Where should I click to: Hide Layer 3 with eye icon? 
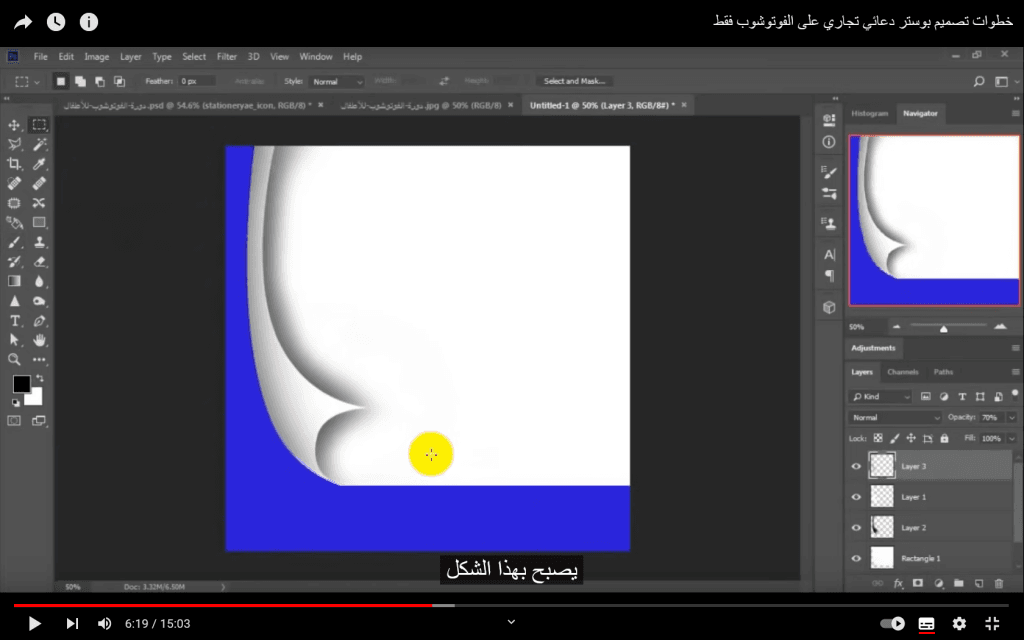tap(856, 466)
